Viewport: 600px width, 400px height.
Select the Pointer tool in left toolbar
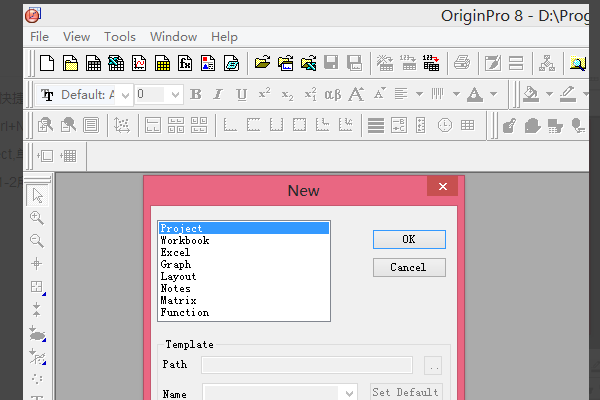click(x=37, y=195)
